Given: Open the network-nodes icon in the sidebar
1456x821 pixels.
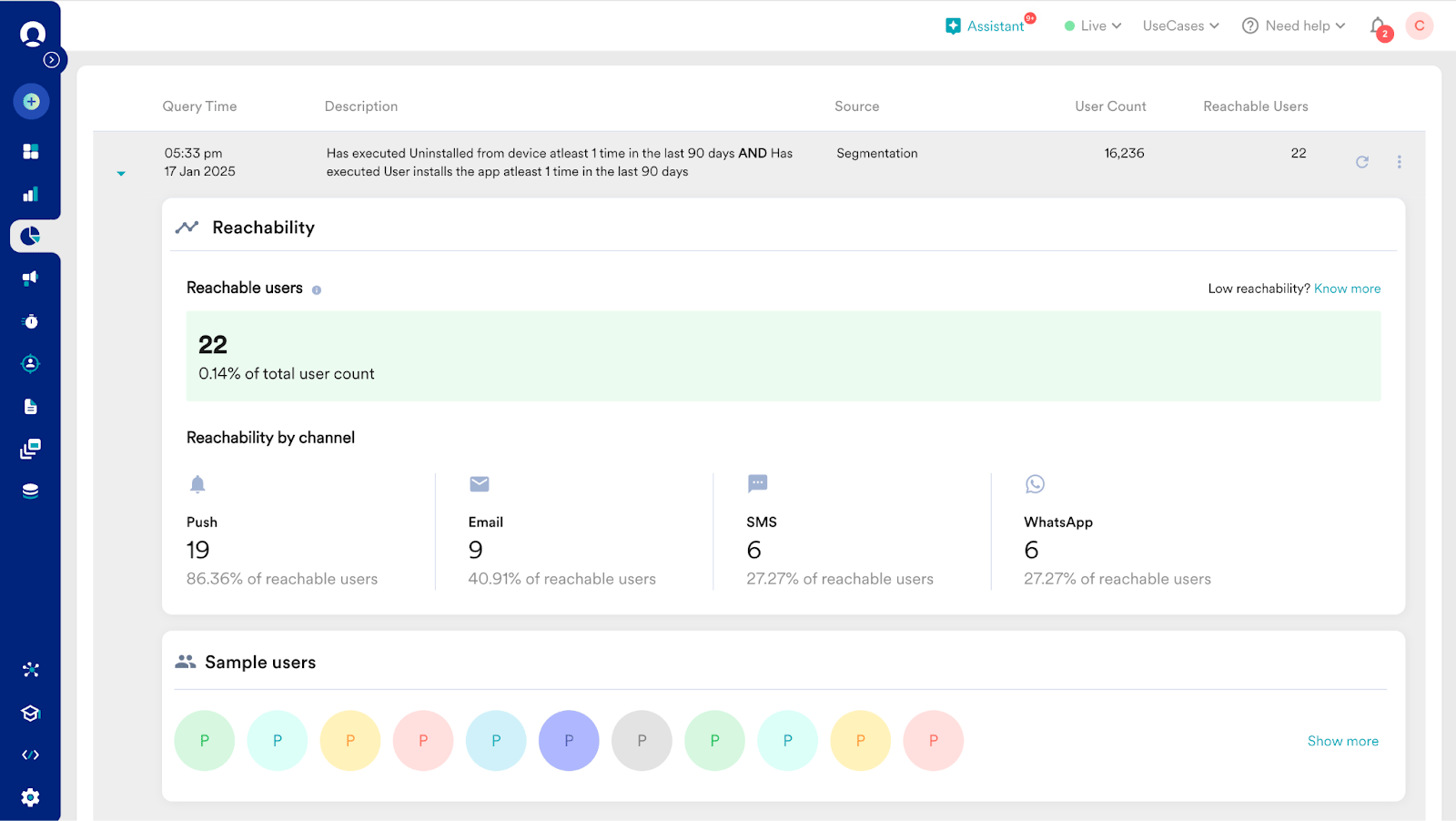Looking at the screenshot, I should click(x=31, y=670).
